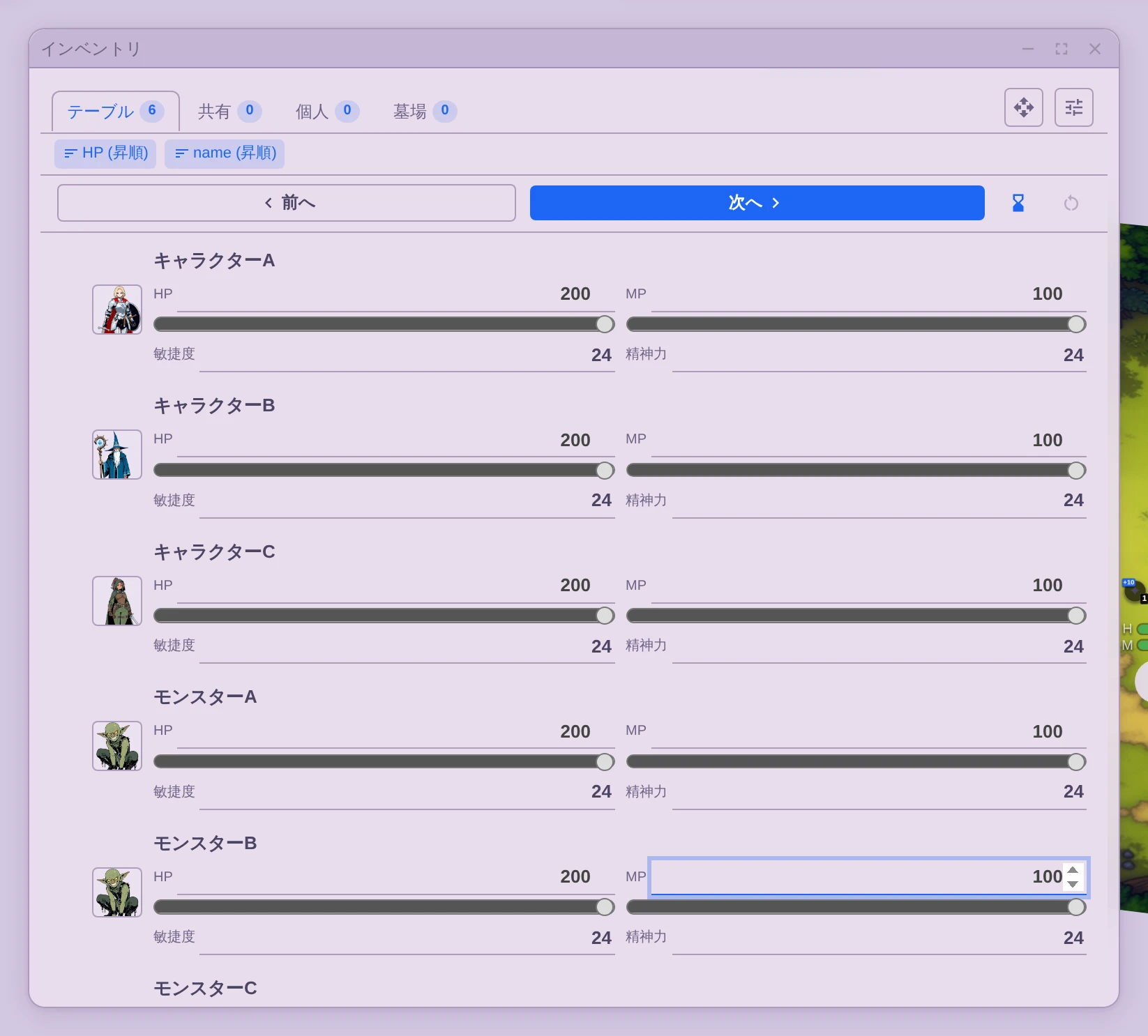The height and width of the screenshot is (1036, 1148).
Task: Click キャラクターC MP value field
Action: pos(868,586)
